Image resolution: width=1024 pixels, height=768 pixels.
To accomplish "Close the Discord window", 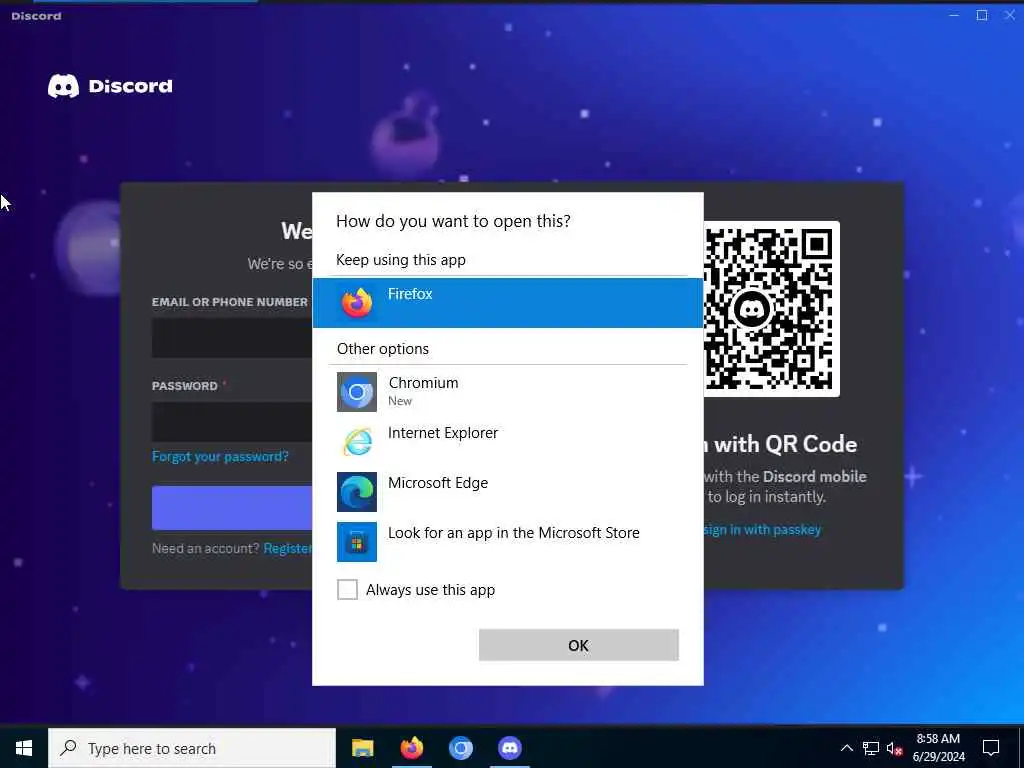I will click(x=1010, y=15).
